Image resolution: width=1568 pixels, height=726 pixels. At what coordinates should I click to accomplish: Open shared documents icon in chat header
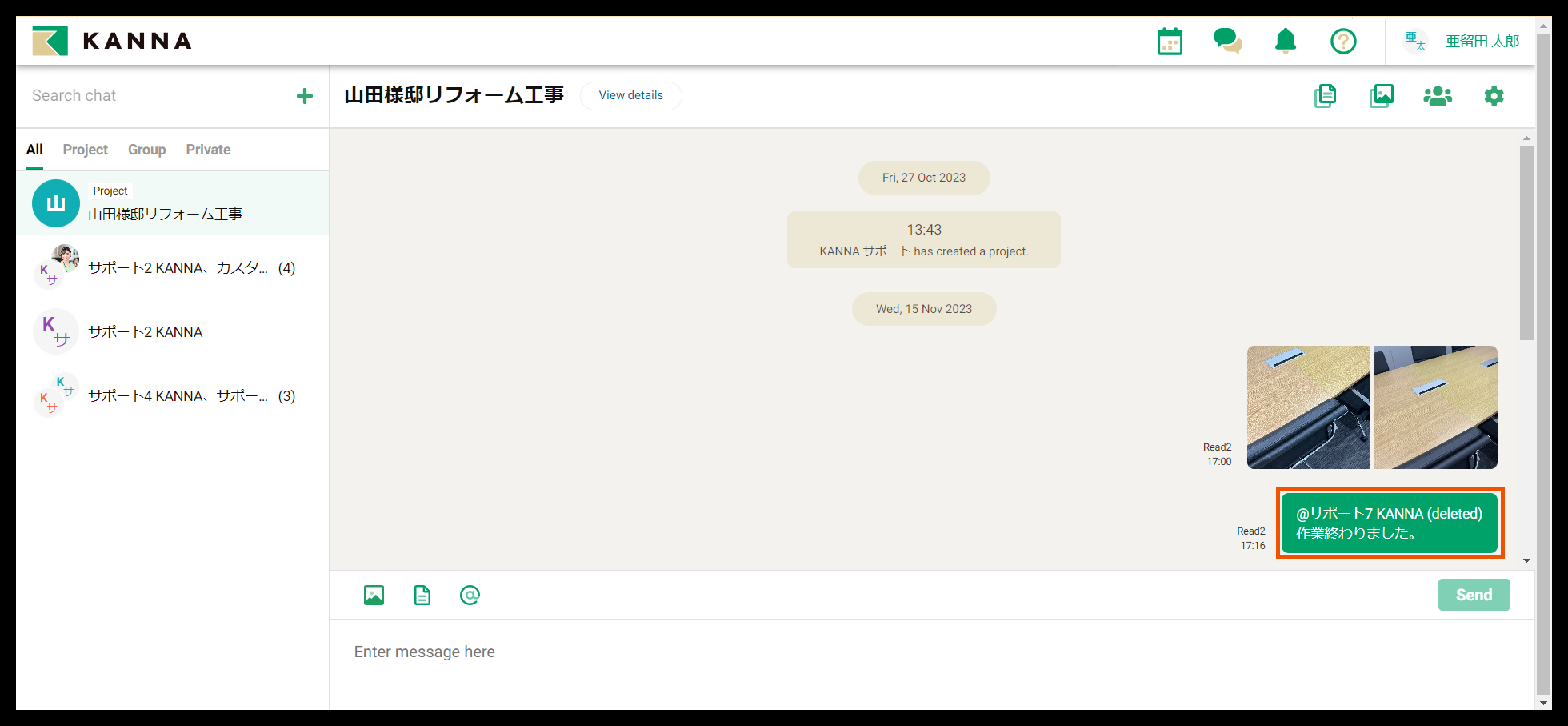(1326, 96)
